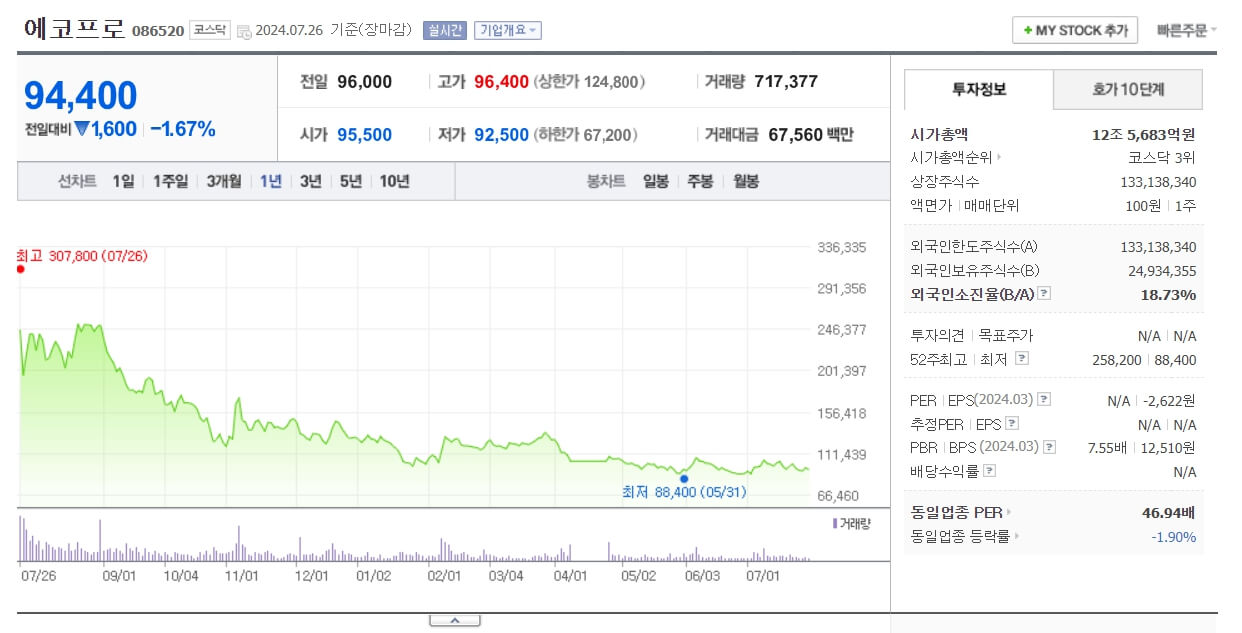Screen dimensions: 1242x633
Task: Show the 일봉 candle chart
Action: coord(656,181)
